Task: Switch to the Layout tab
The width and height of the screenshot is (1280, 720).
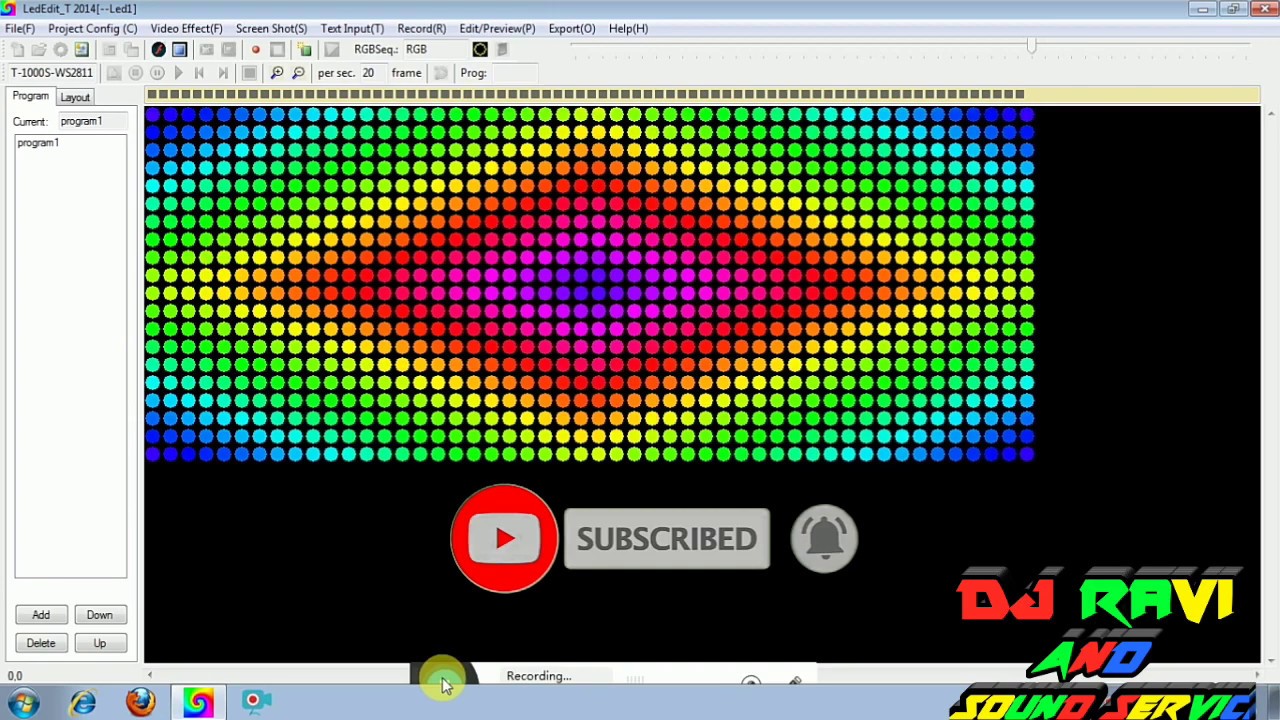Action: pyautogui.click(x=75, y=97)
